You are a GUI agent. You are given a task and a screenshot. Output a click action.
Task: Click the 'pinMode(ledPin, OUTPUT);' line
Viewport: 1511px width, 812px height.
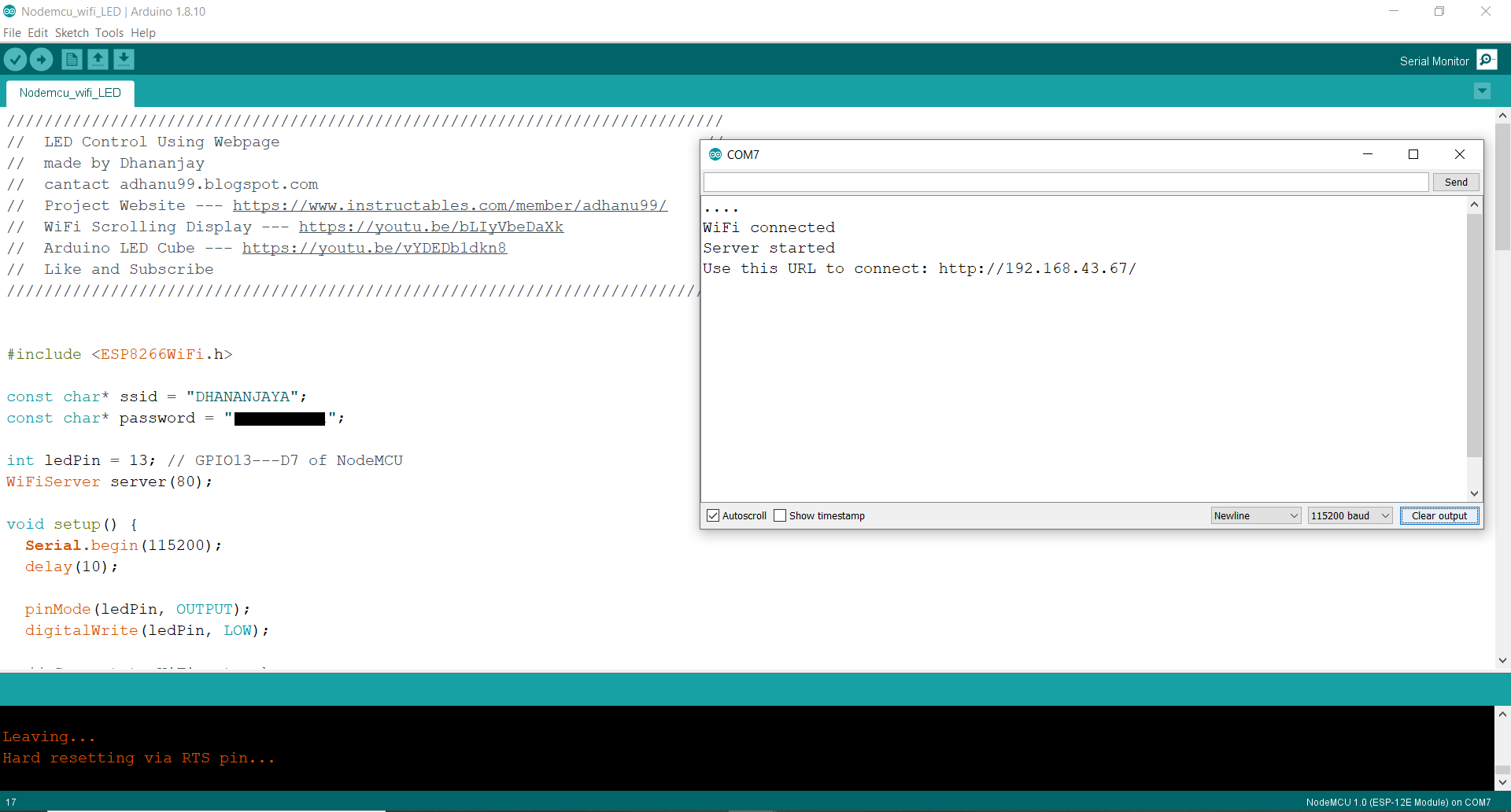coord(138,609)
